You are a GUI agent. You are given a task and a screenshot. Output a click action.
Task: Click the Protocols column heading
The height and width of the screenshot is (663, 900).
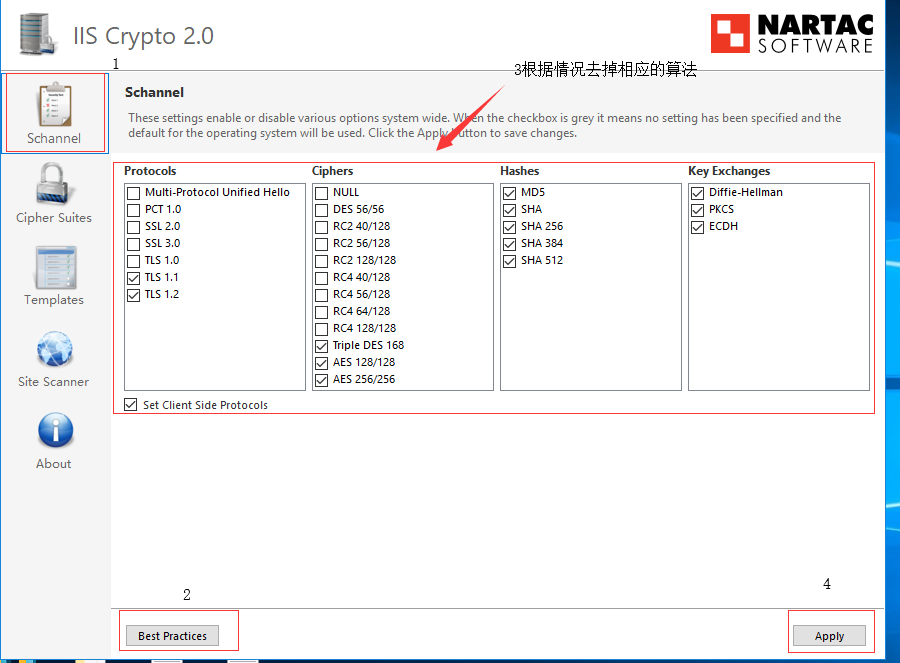coord(150,171)
